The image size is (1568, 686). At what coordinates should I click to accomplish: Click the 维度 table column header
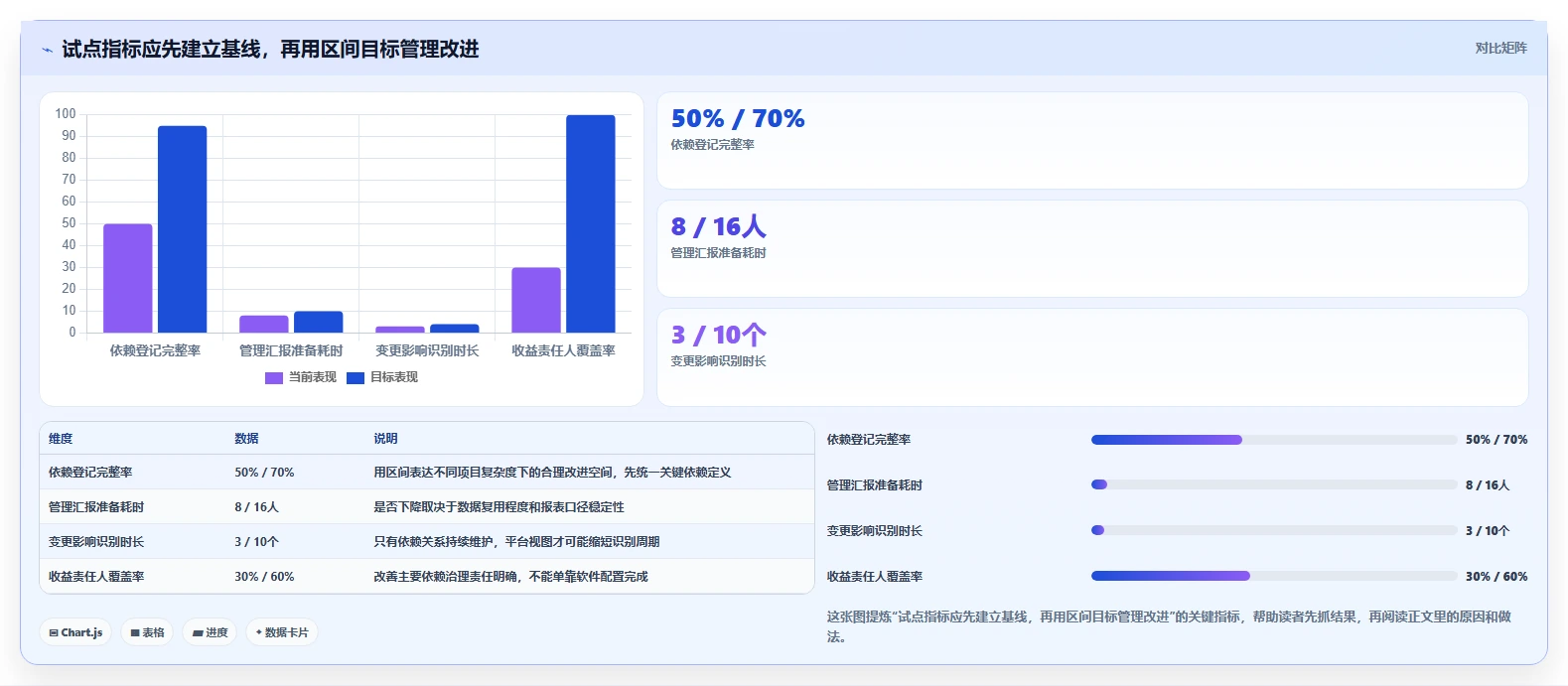pos(61,438)
